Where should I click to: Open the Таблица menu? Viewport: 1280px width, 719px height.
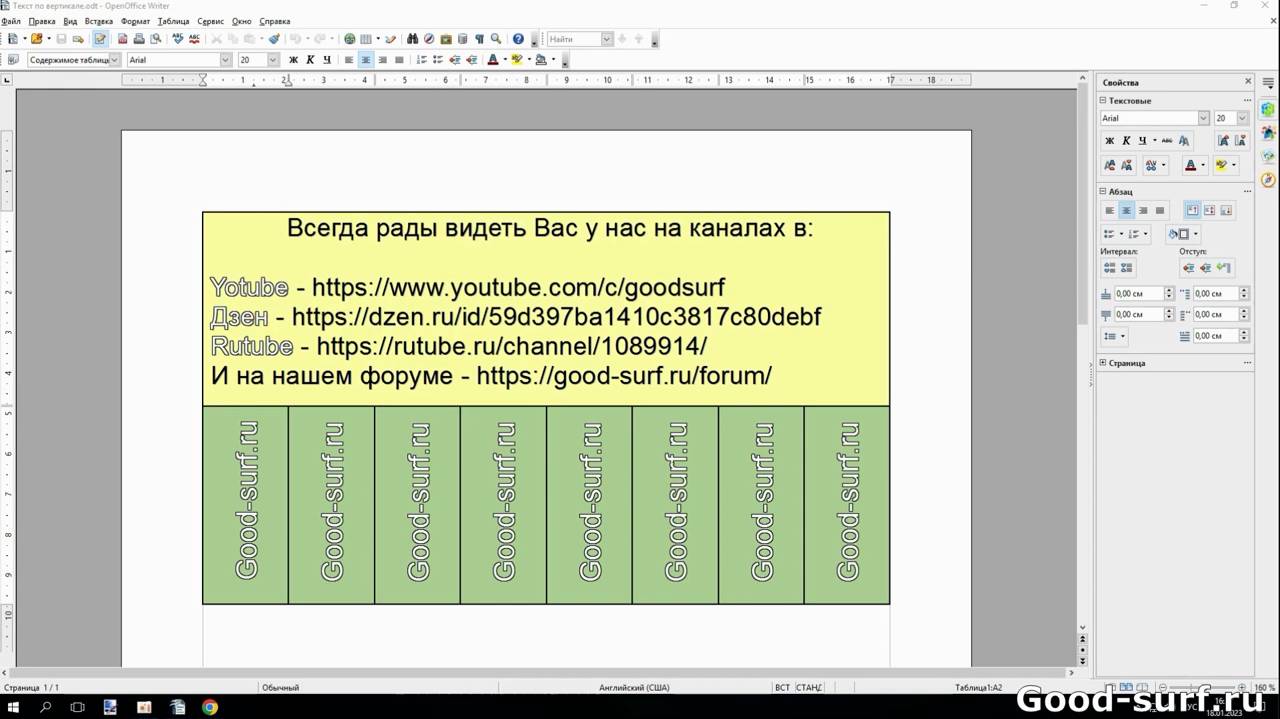click(x=173, y=21)
